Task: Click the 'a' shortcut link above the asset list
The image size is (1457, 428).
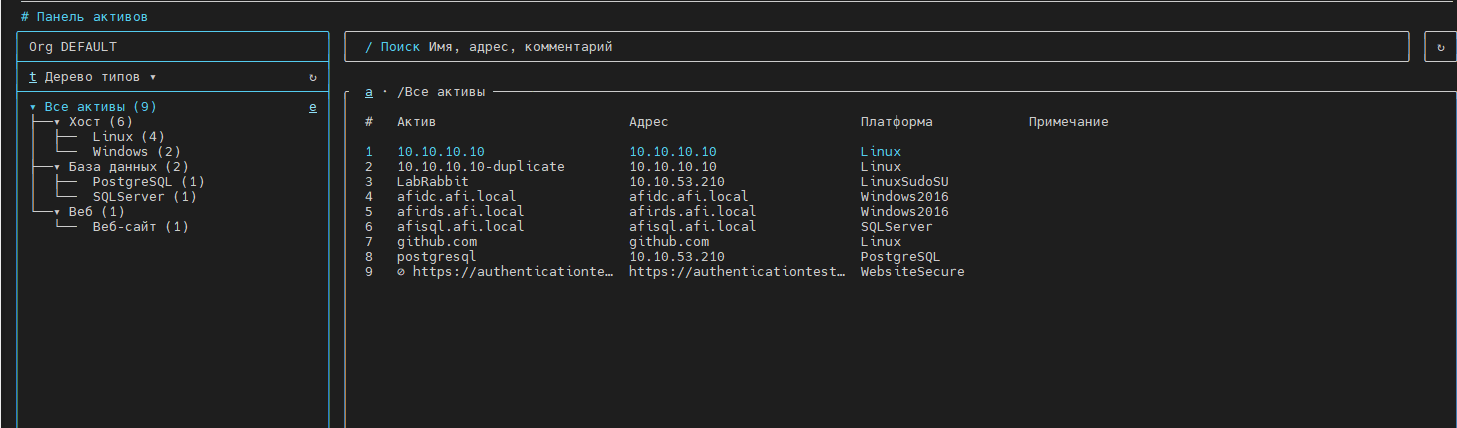Action: 369,92
